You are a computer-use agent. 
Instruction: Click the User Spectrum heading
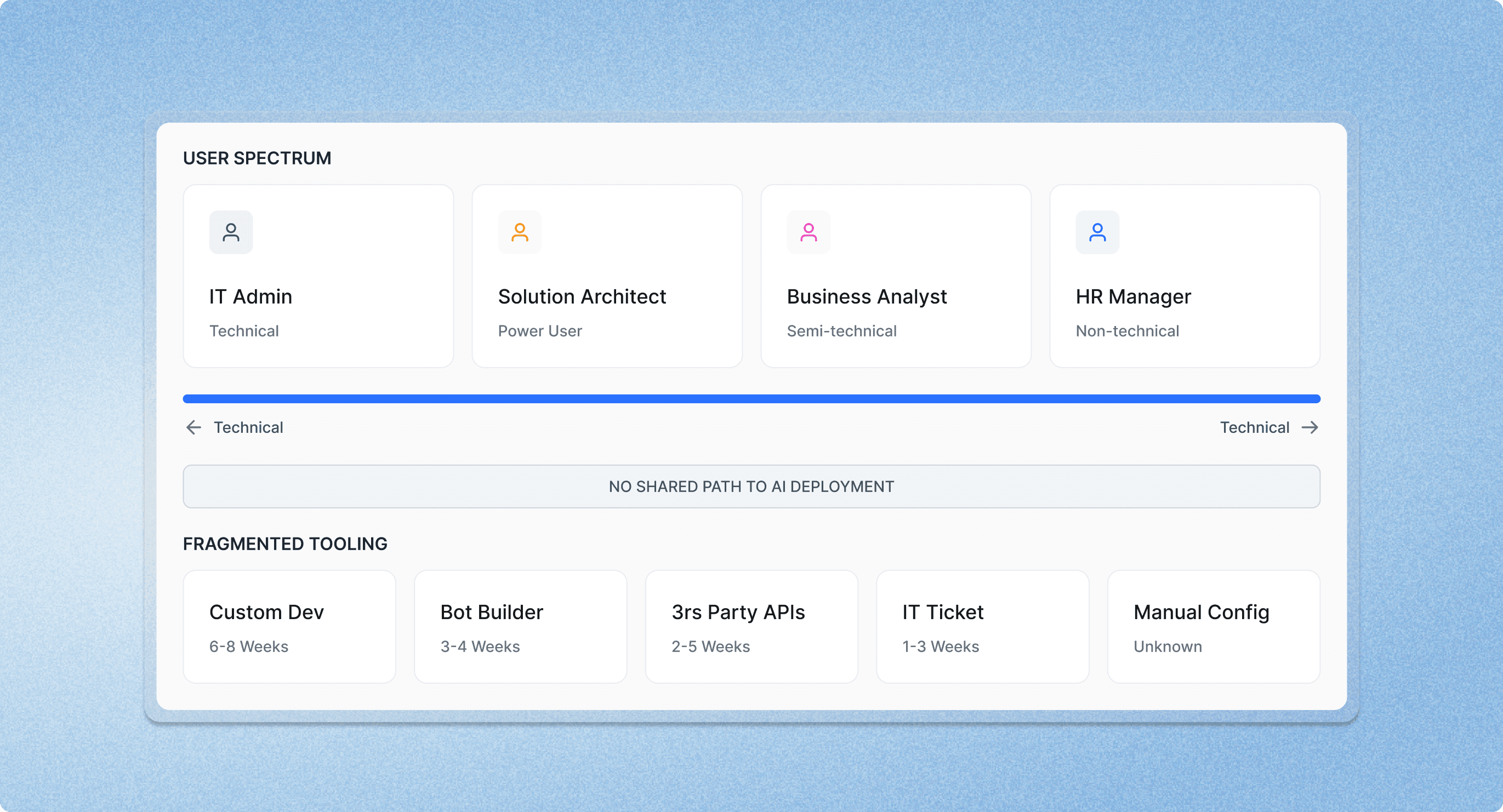pyautogui.click(x=257, y=158)
